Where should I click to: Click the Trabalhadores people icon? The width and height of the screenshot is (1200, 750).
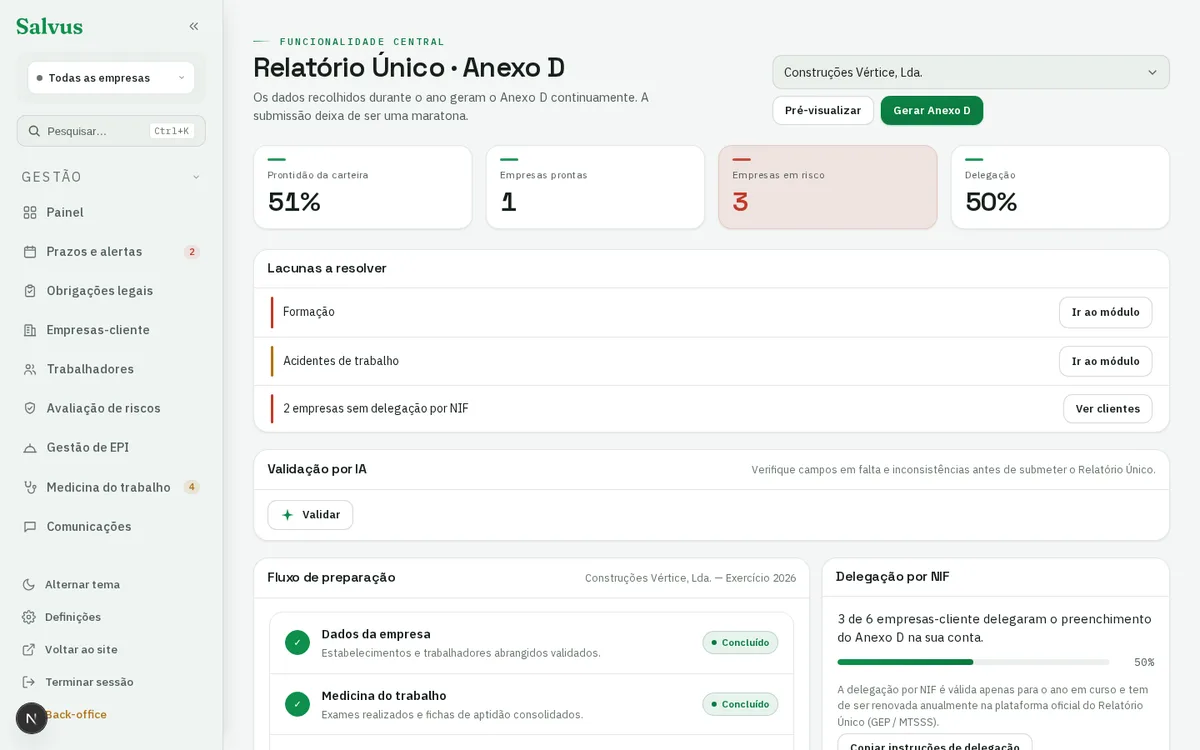(x=30, y=369)
